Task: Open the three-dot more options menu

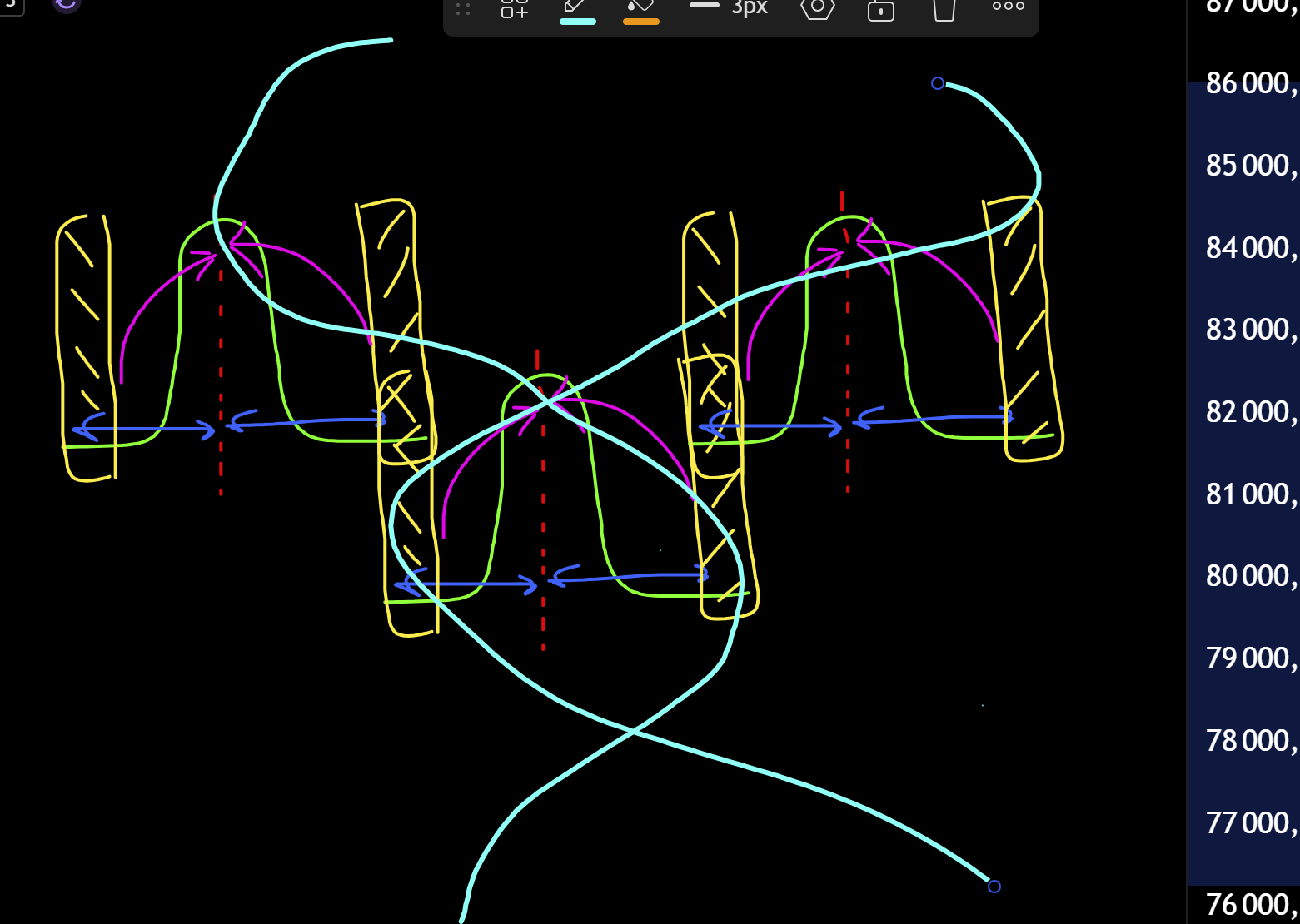Action: click(1008, 7)
